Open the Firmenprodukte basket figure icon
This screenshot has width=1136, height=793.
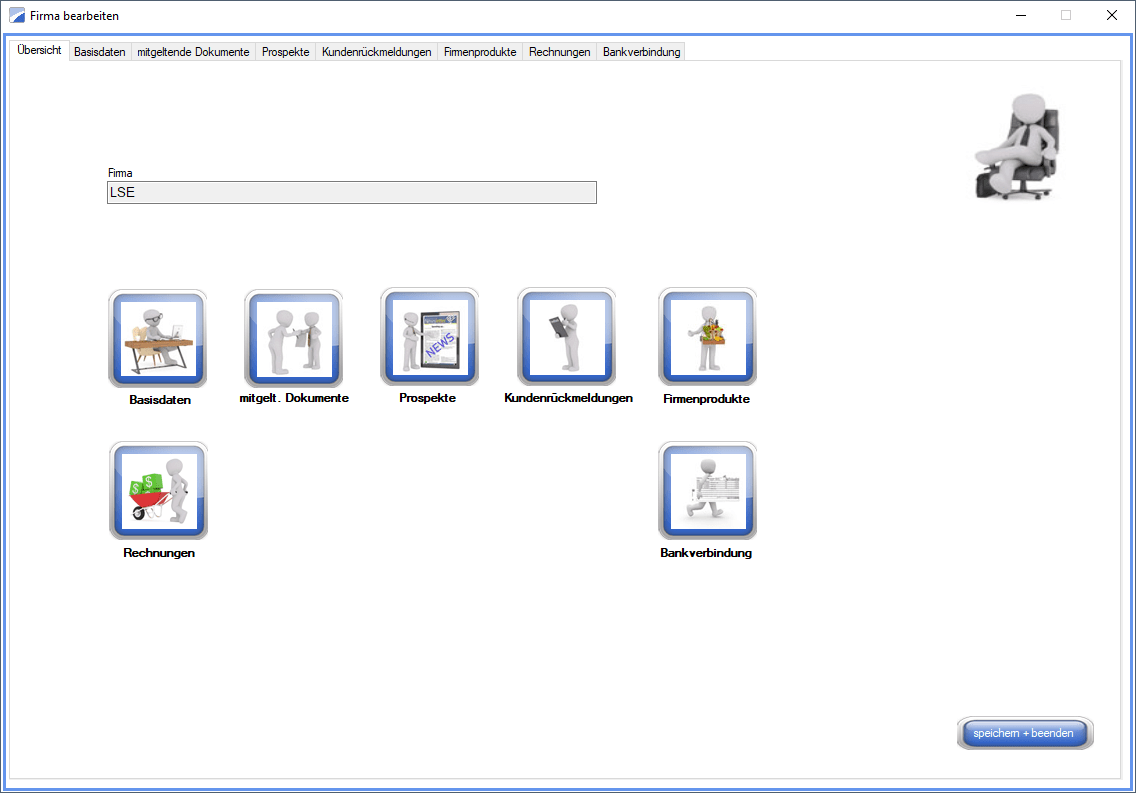(x=708, y=338)
